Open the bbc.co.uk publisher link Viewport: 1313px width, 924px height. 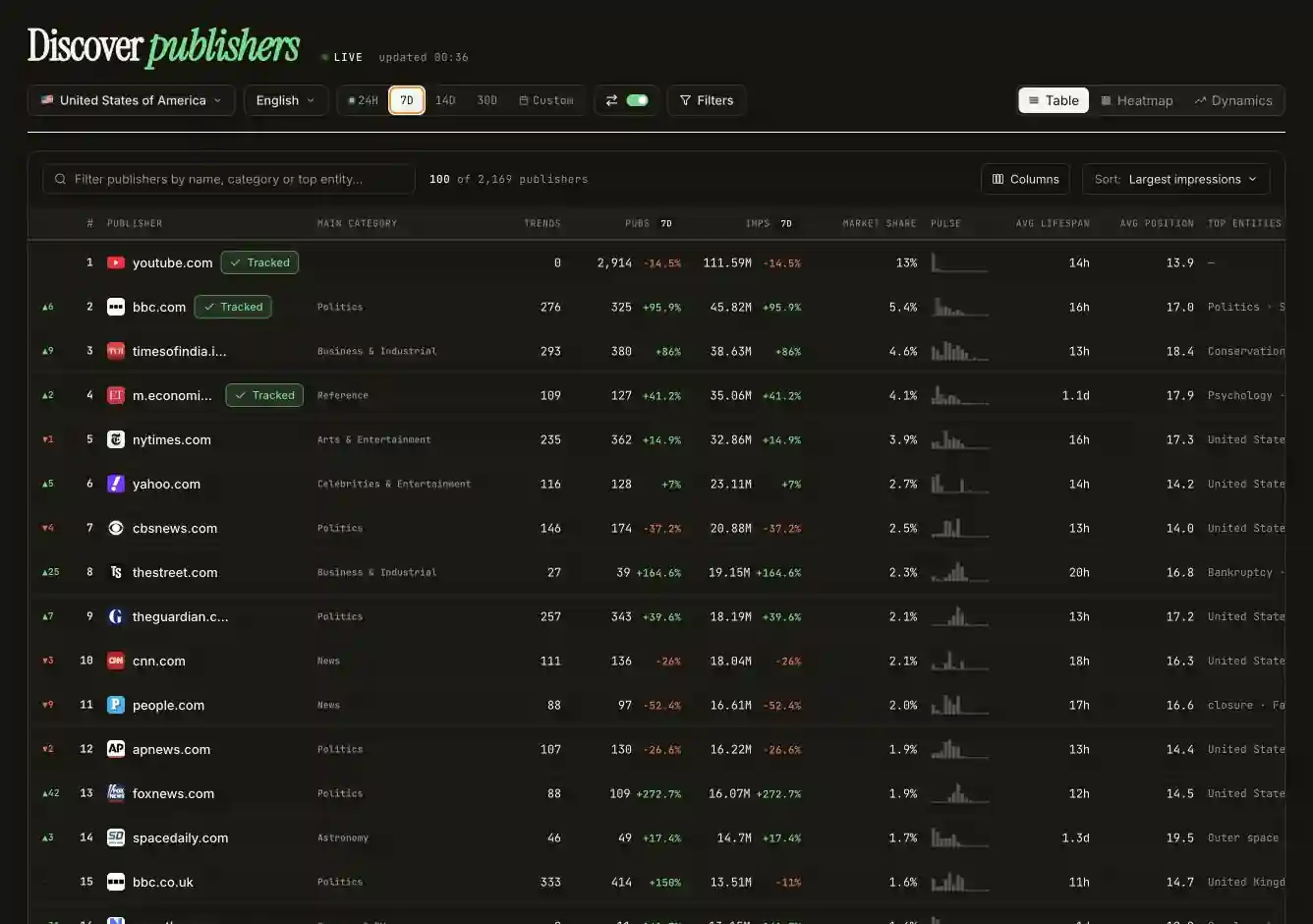pos(163,882)
